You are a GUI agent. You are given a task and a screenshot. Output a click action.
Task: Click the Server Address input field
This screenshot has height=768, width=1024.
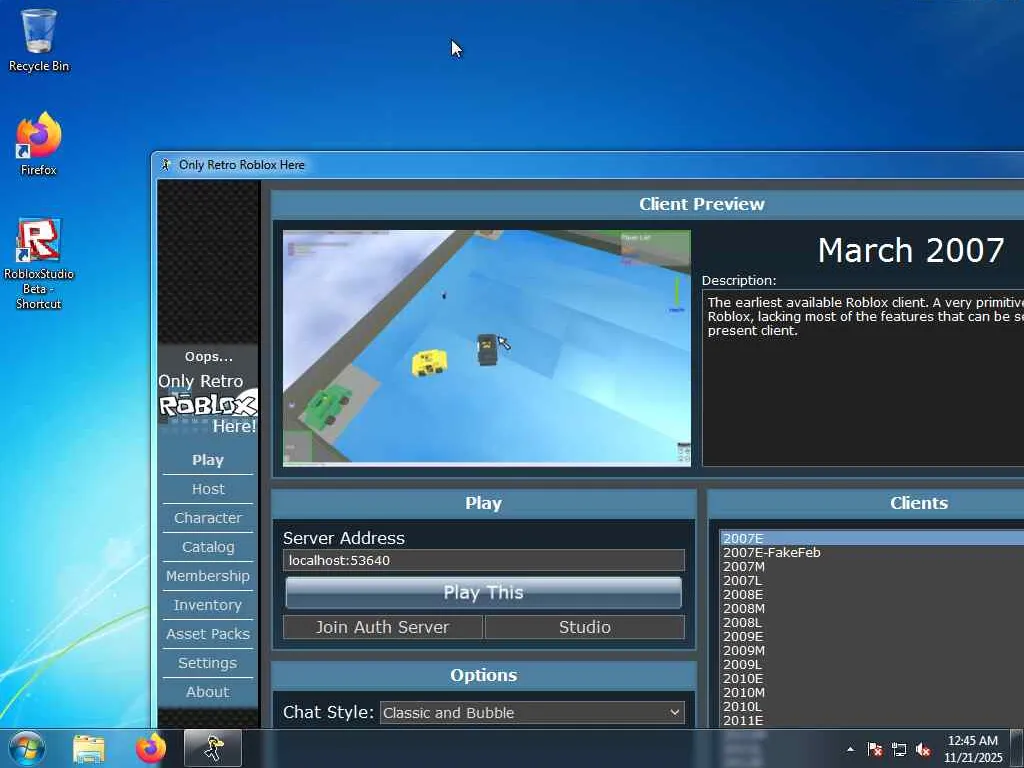click(484, 560)
